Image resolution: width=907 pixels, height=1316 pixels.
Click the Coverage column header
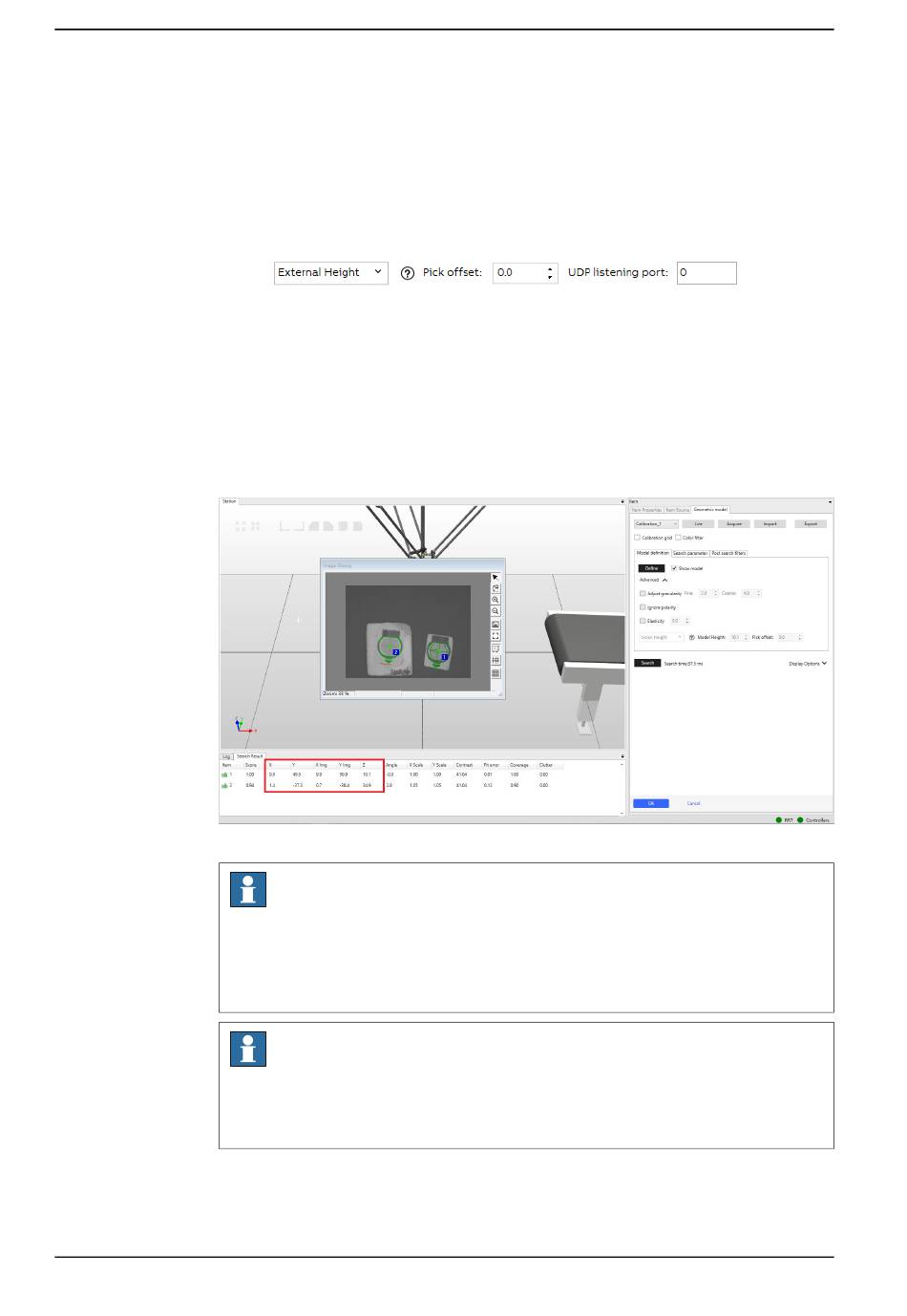[519, 765]
